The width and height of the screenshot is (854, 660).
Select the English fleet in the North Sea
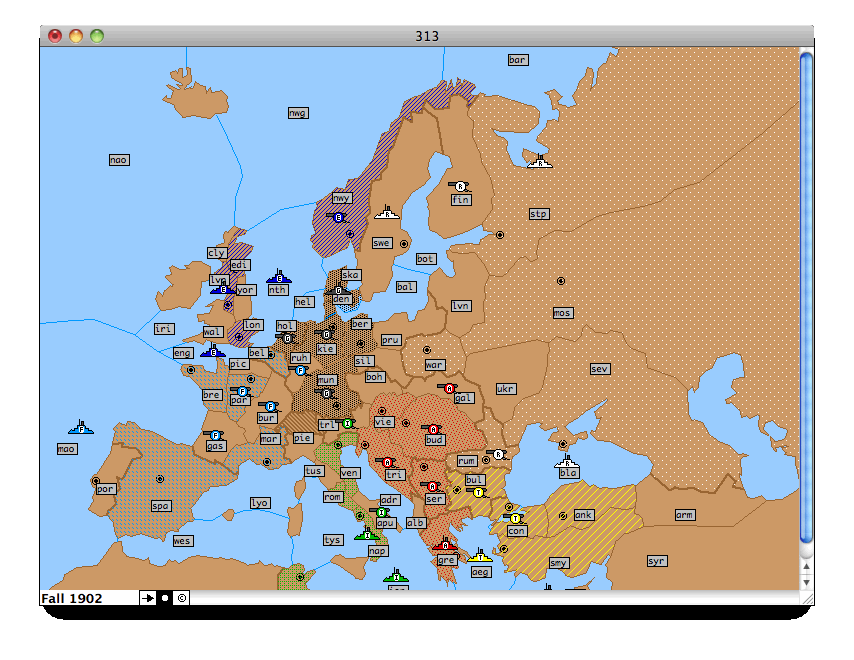pos(279,277)
